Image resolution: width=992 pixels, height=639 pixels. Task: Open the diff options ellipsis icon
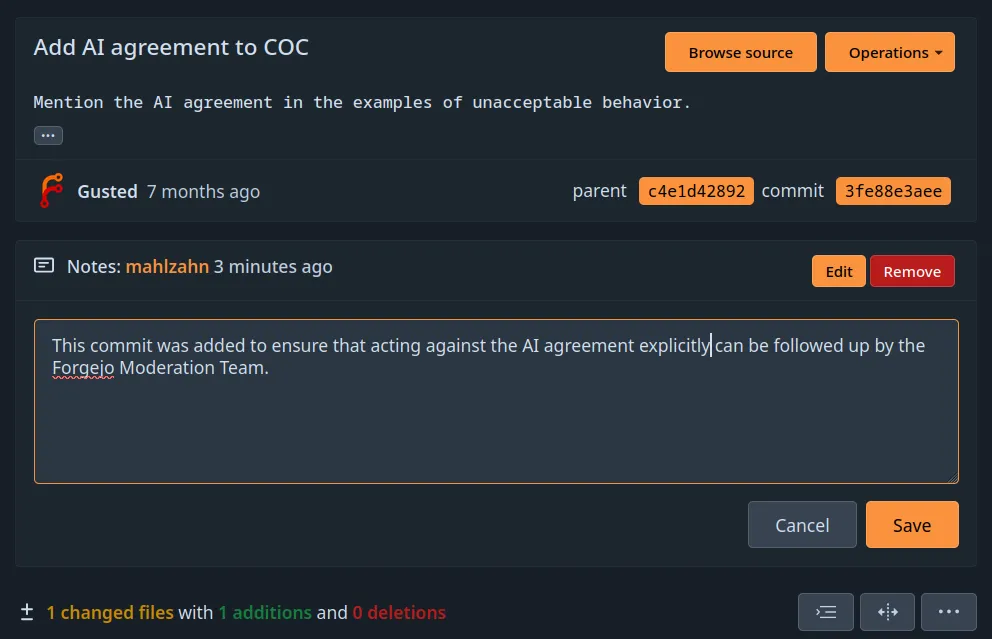click(x=948, y=611)
